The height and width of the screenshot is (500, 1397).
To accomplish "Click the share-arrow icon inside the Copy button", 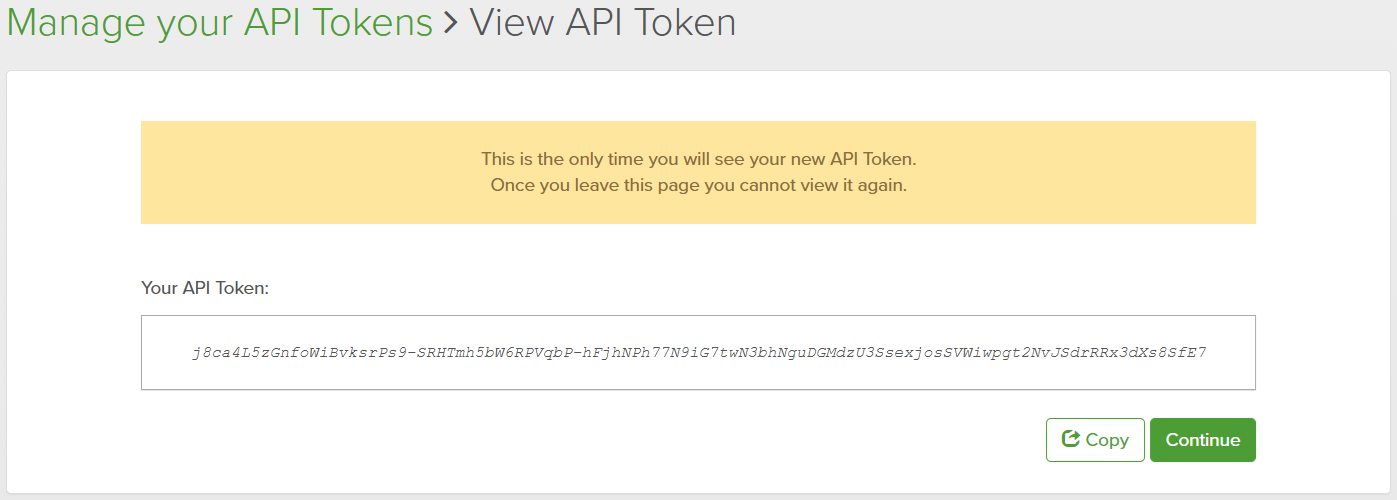I will coord(1071,439).
